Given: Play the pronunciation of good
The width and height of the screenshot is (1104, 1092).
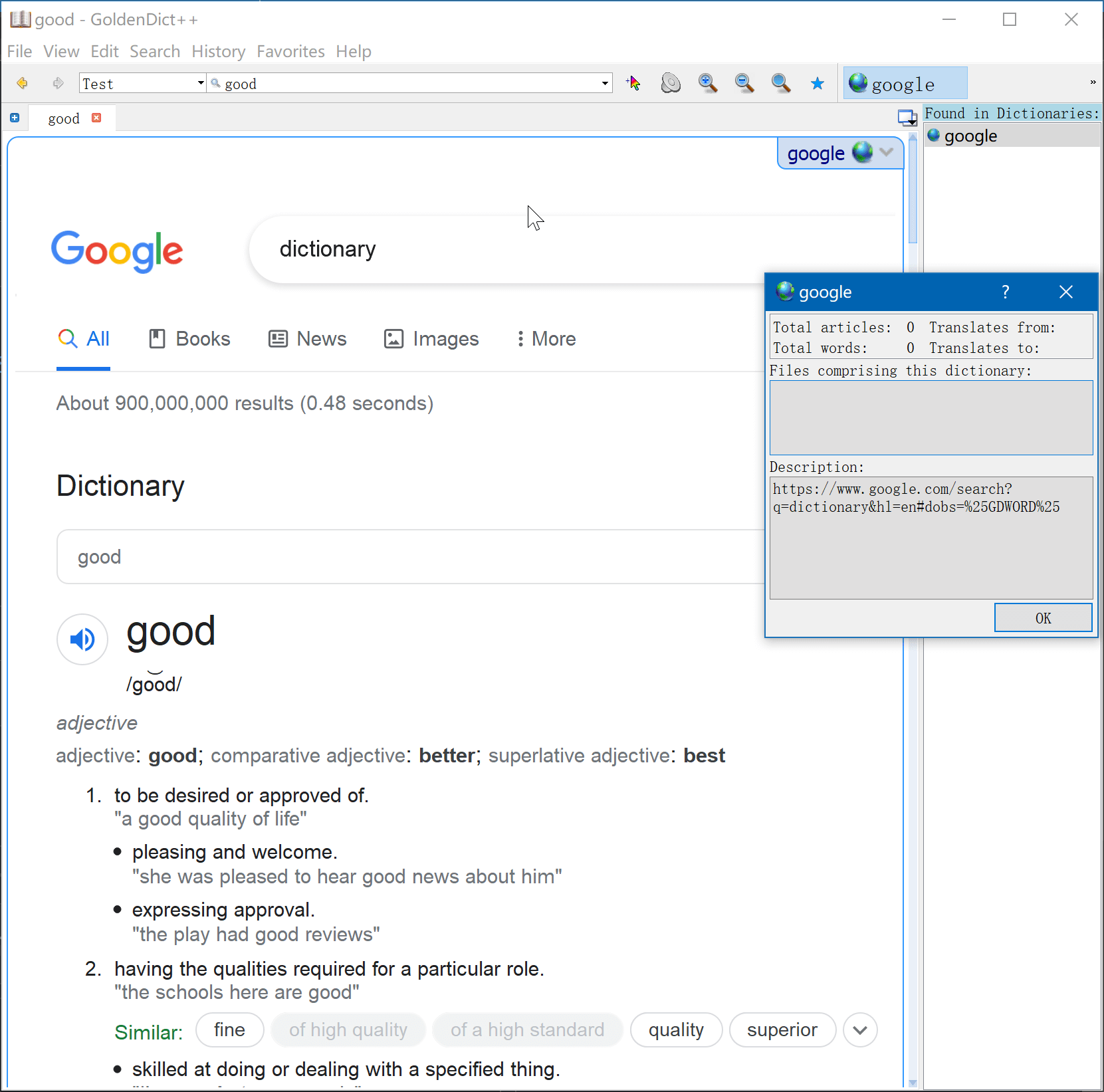Looking at the screenshot, I should point(82,639).
